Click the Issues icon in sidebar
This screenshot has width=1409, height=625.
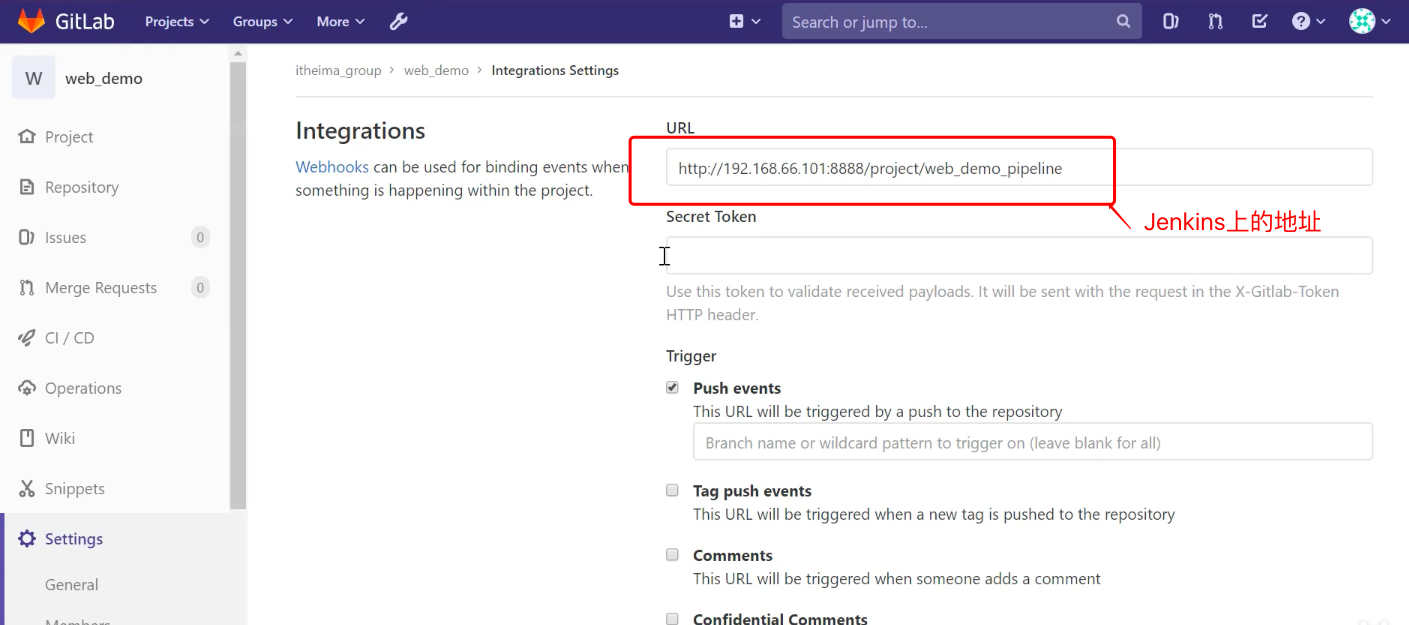pyautogui.click(x=27, y=237)
